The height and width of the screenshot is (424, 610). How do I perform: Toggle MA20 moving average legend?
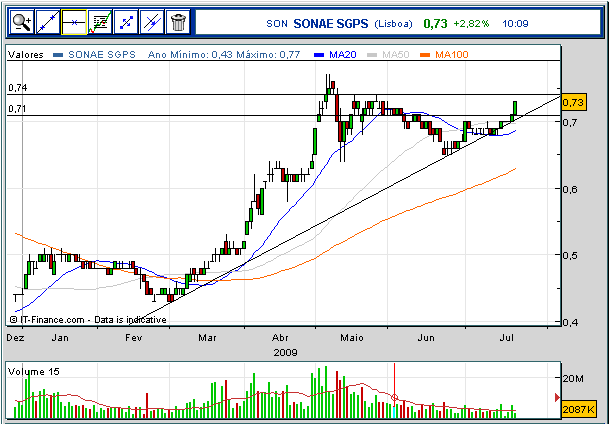click(x=335, y=54)
